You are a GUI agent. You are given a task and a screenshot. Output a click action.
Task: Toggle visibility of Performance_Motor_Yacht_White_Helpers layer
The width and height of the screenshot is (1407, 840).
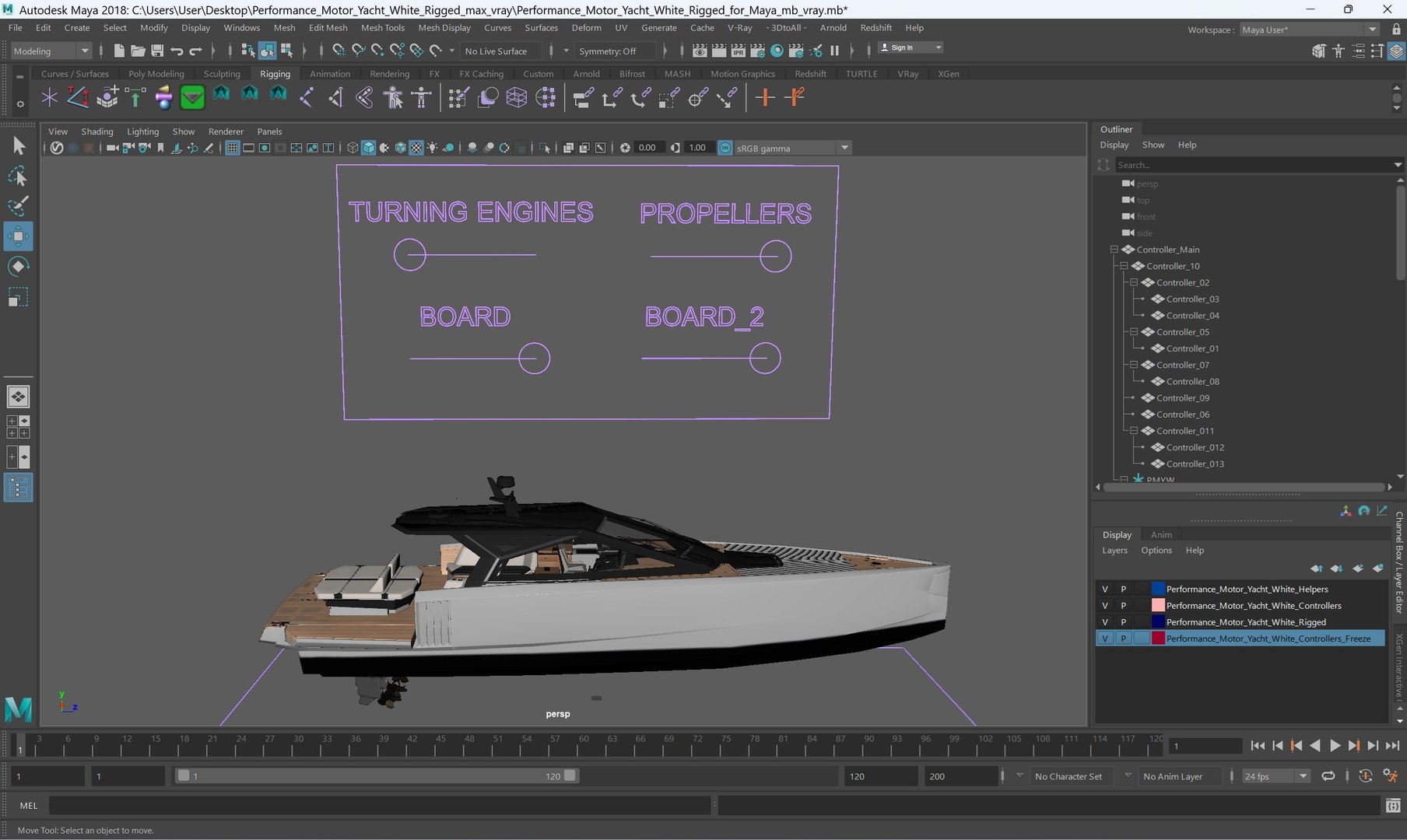tap(1104, 590)
